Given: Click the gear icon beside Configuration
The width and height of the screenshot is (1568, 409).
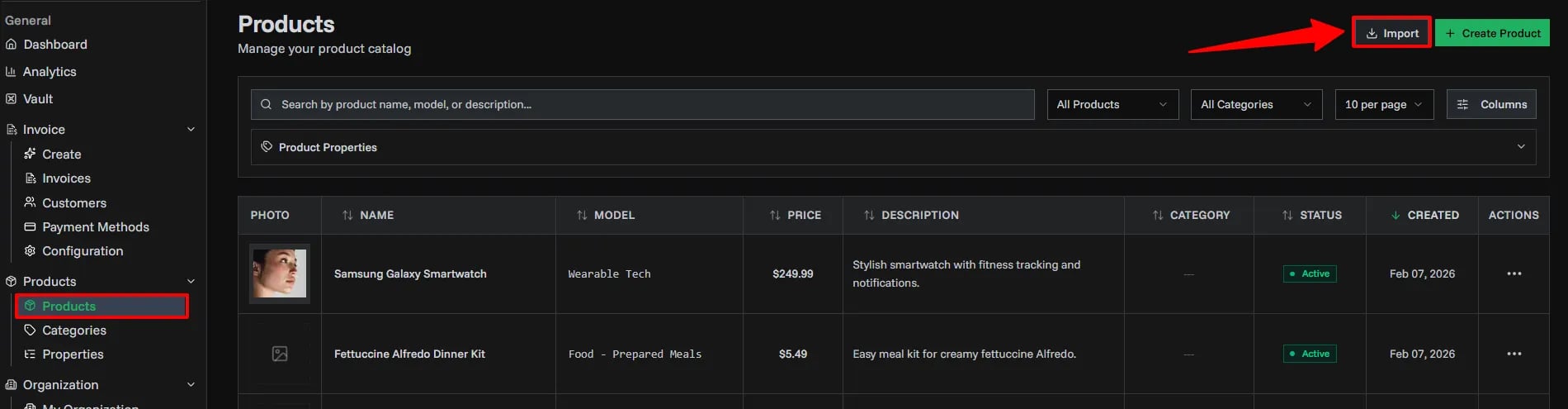Looking at the screenshot, I should point(30,250).
